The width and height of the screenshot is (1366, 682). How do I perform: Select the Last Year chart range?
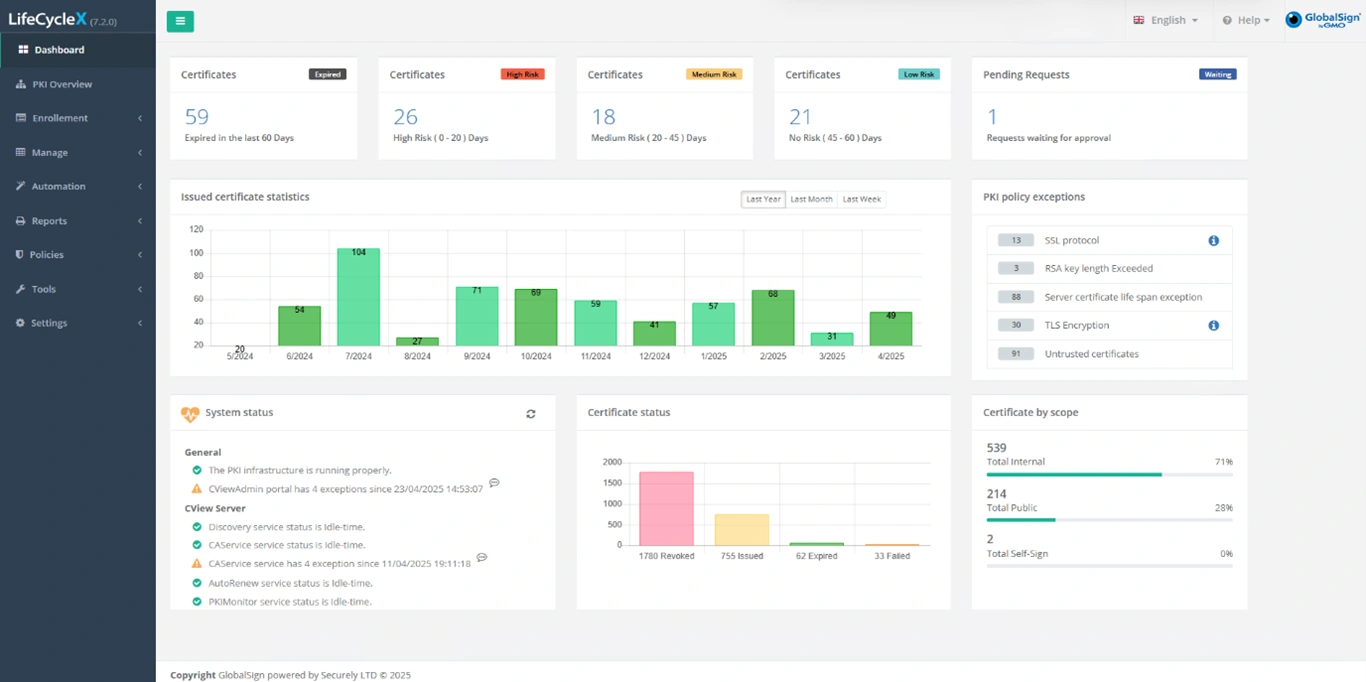coord(763,200)
